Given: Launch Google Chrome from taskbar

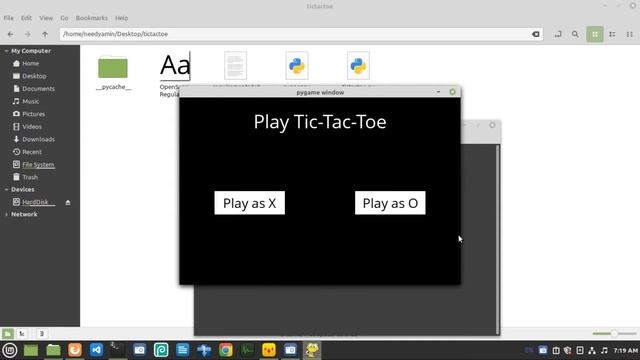Looking at the screenshot, I should pyautogui.click(x=226, y=350).
